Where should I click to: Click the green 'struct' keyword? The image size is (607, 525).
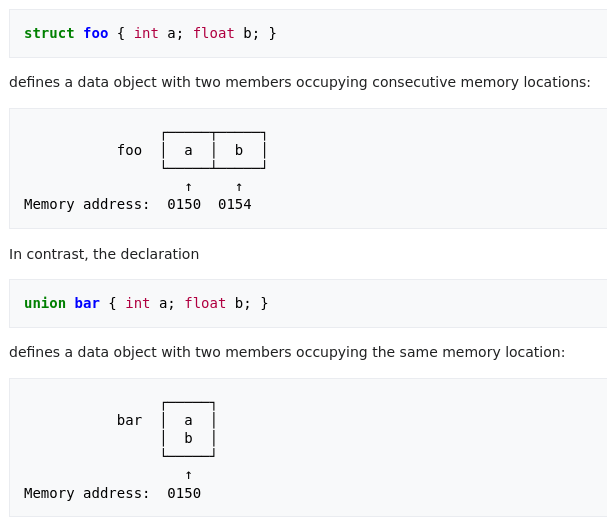coord(49,33)
